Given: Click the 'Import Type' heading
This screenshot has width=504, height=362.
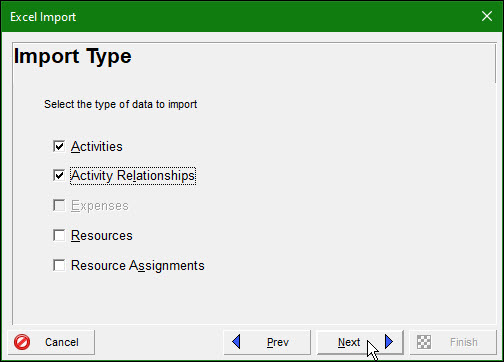Looking at the screenshot, I should 73,56.
